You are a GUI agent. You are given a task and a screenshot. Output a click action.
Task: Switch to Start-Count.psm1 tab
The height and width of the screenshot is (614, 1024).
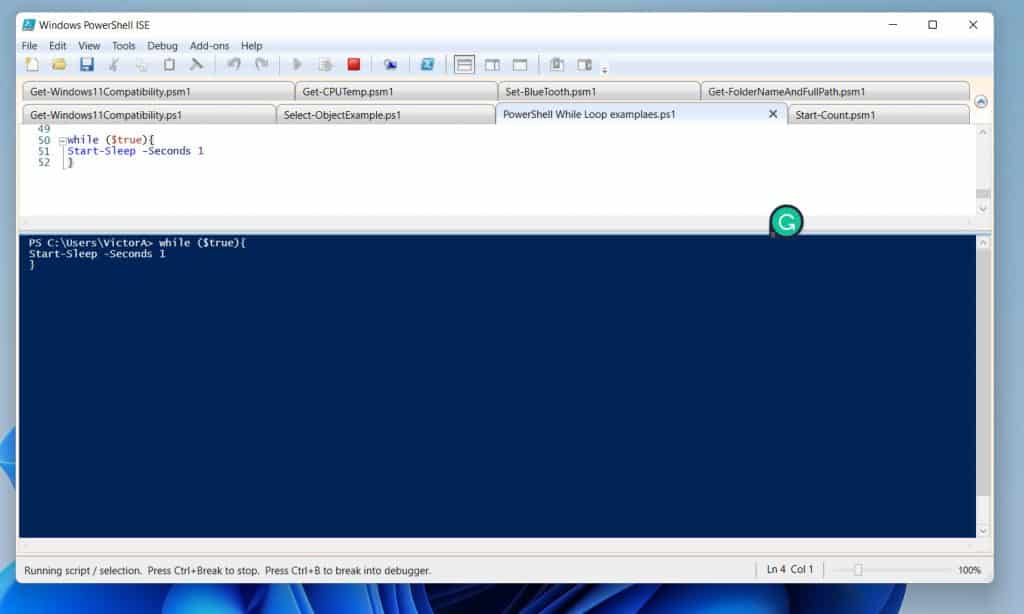[878, 115]
